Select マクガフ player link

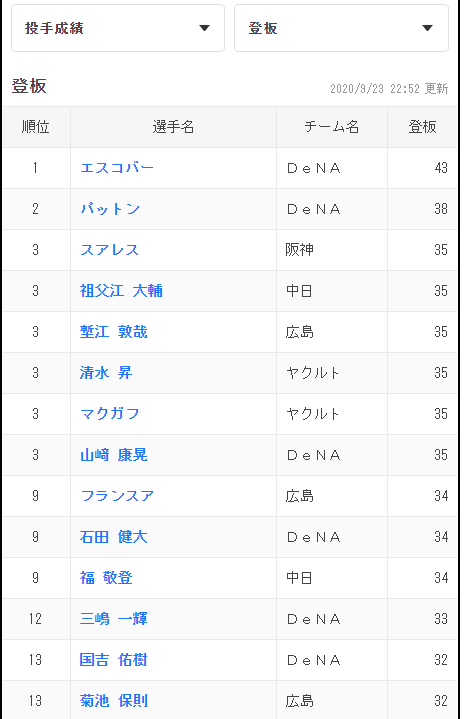(x=110, y=414)
